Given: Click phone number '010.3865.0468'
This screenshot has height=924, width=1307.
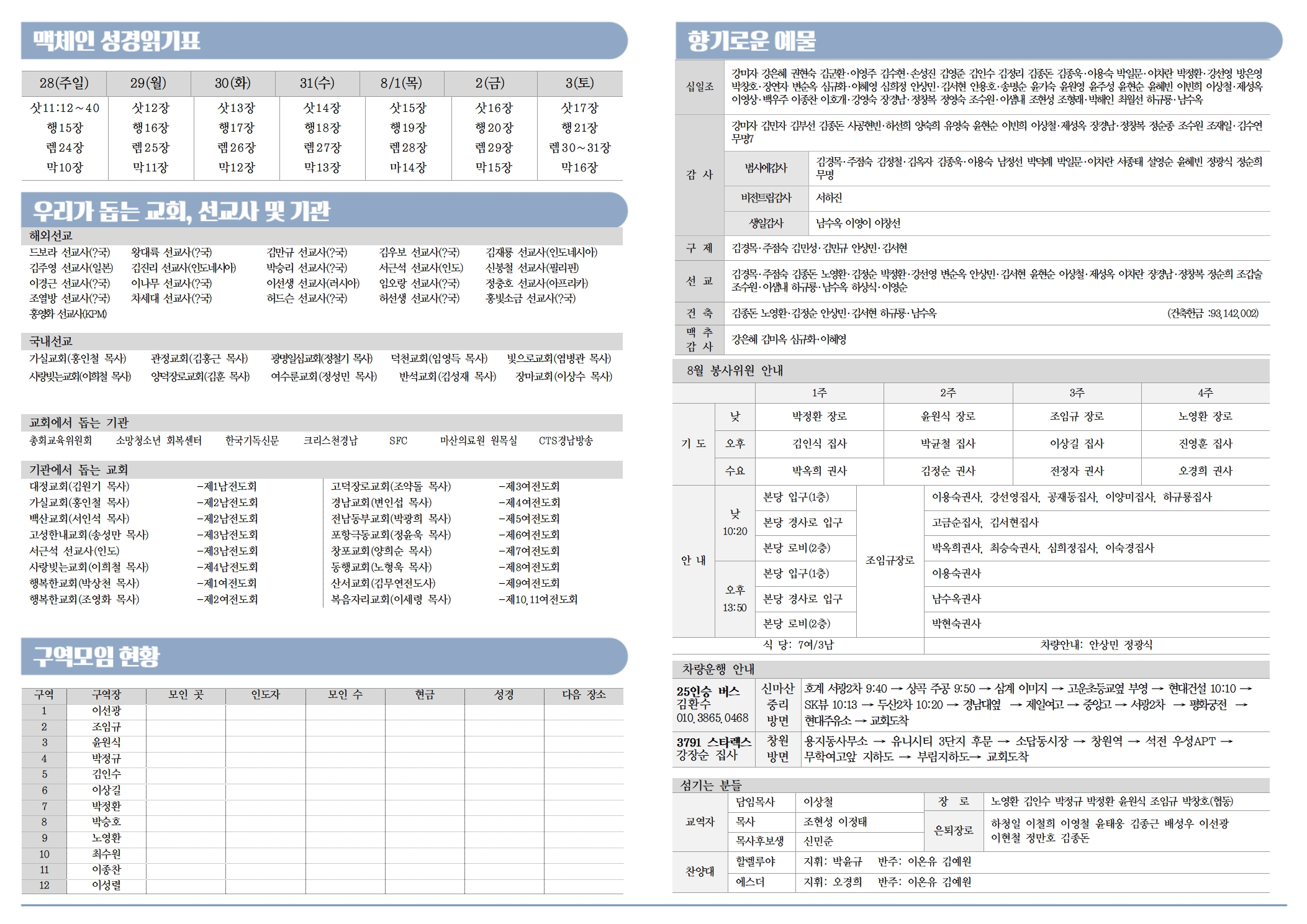Looking at the screenshot, I should coord(712,718).
